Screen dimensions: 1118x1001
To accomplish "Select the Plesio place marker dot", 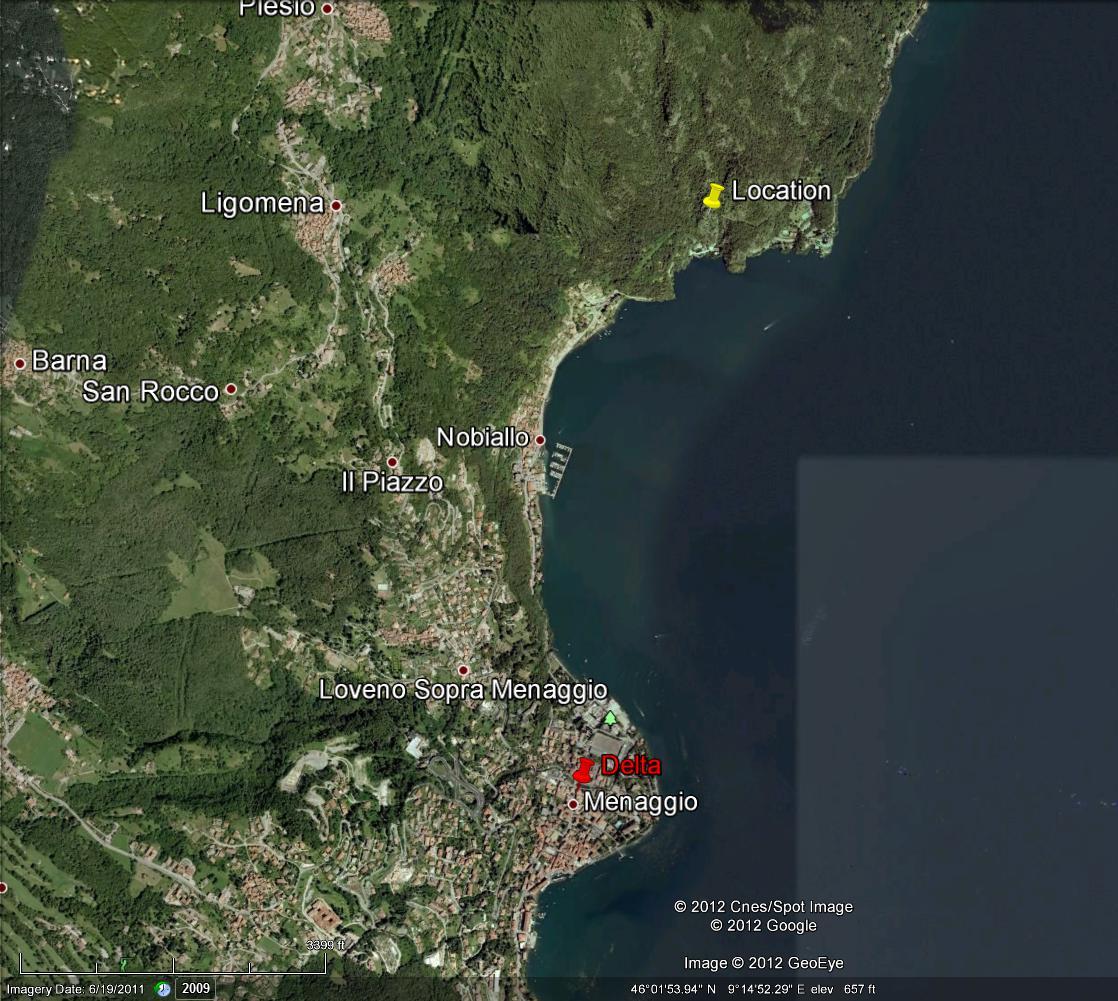I will (x=326, y=8).
